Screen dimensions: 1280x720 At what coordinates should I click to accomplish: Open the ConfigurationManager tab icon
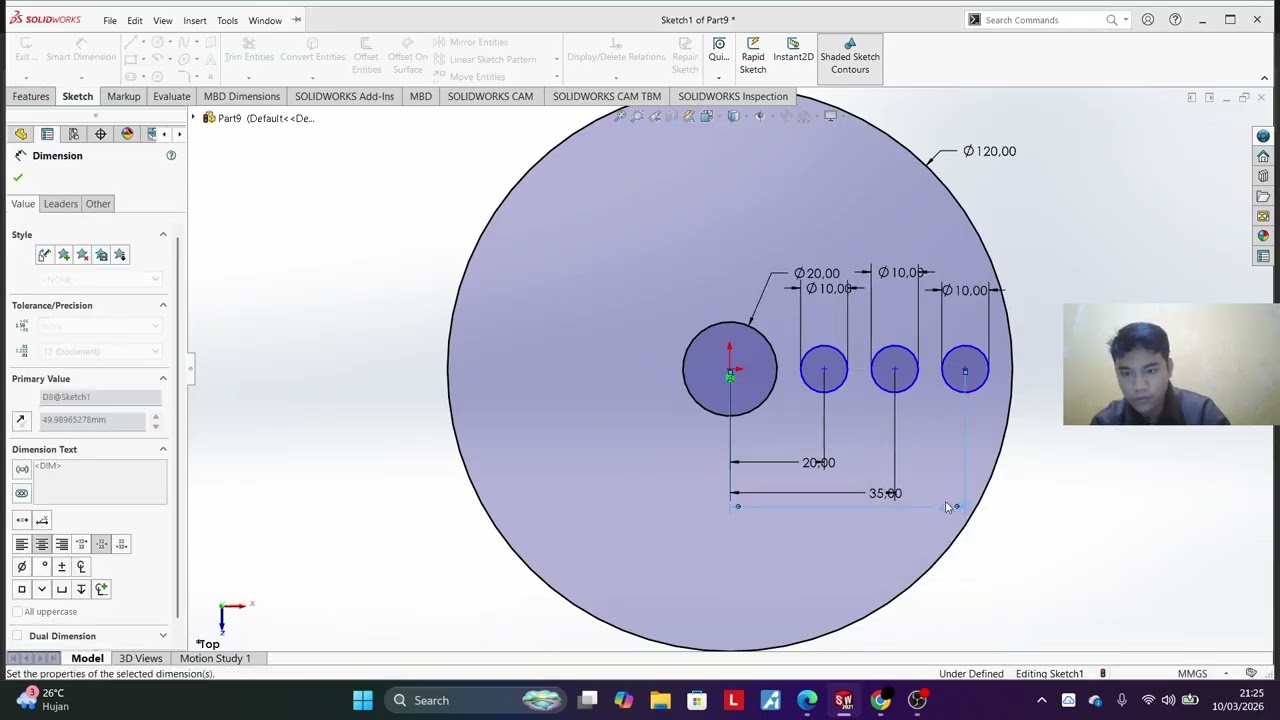pos(74,134)
